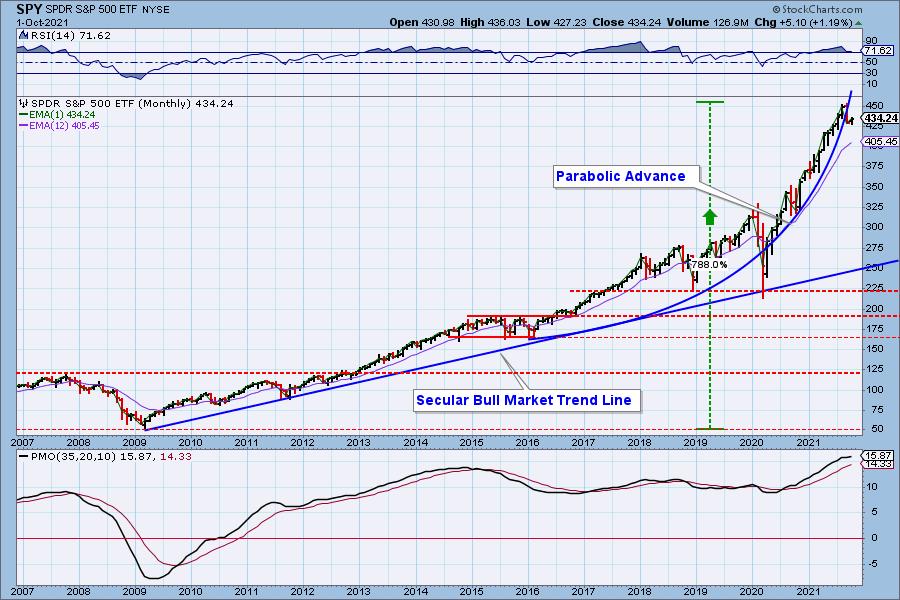Click the 405.45 EMA tag on the price scale

click(x=881, y=141)
